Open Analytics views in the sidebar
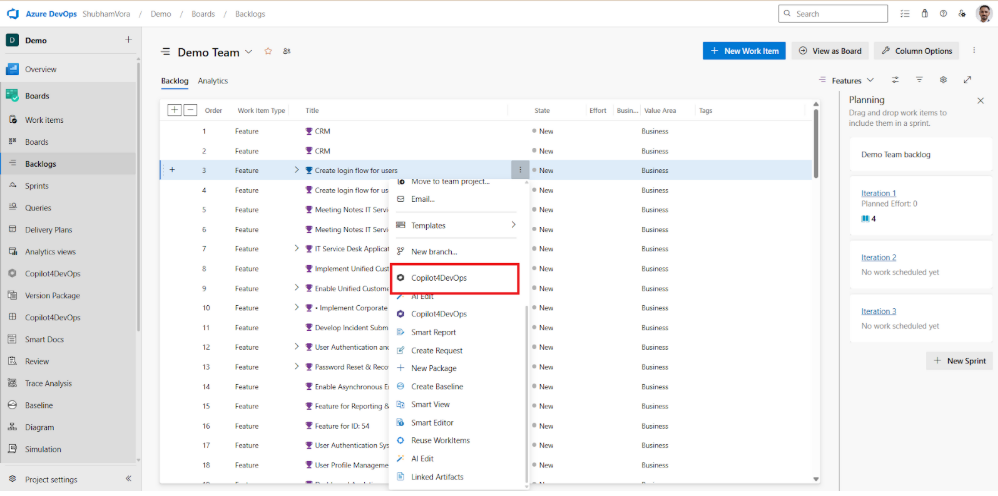 click(x=50, y=252)
